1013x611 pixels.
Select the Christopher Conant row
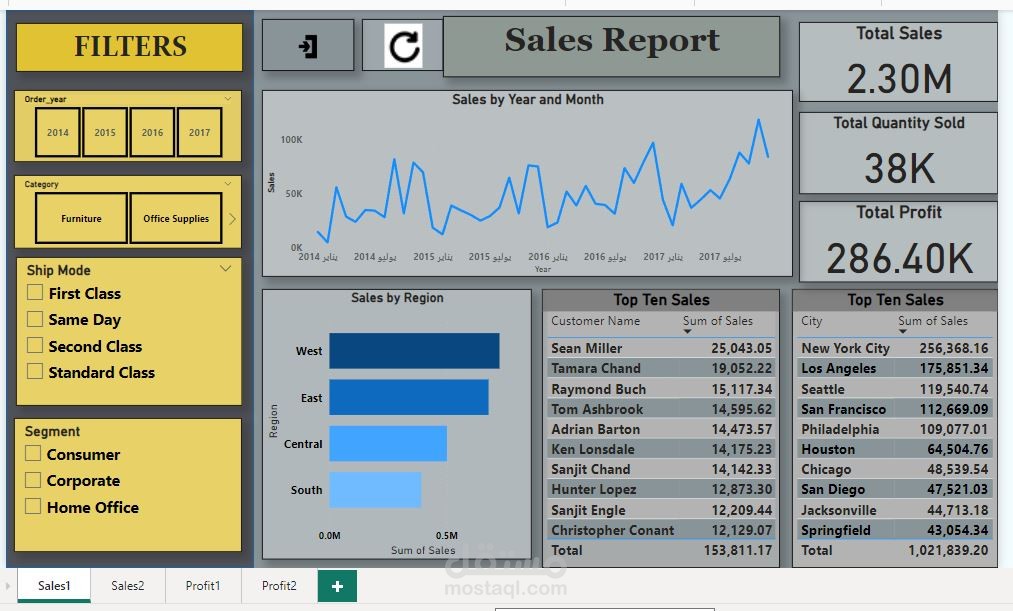pos(661,530)
